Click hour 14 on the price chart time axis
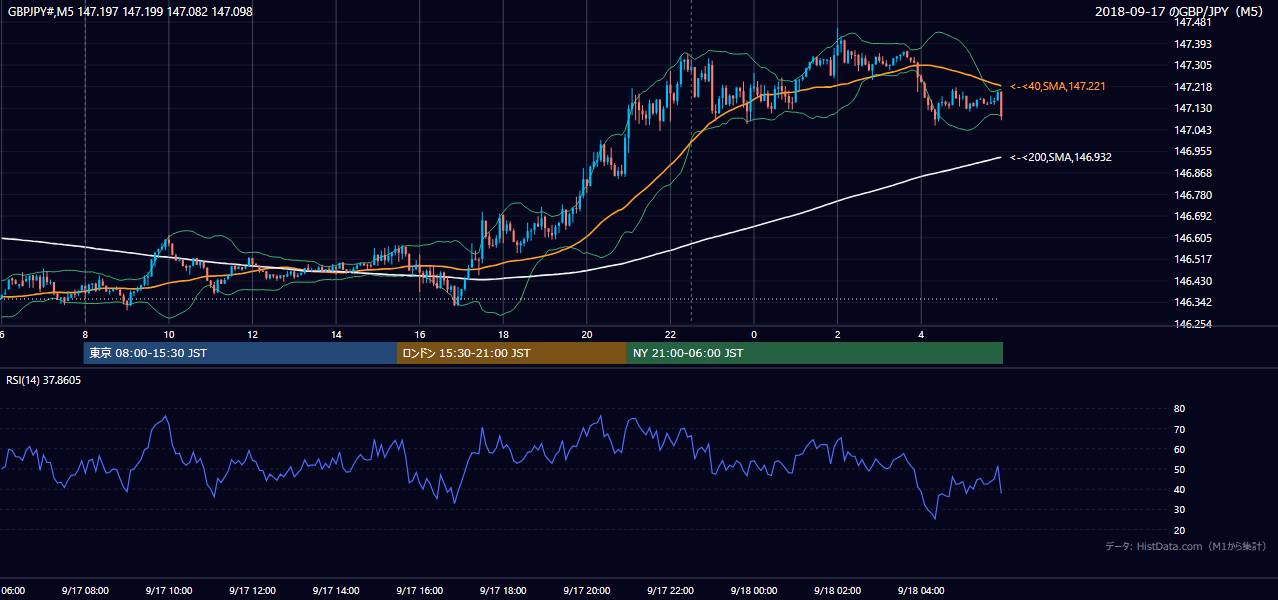The width and height of the screenshot is (1278, 600). coord(336,334)
